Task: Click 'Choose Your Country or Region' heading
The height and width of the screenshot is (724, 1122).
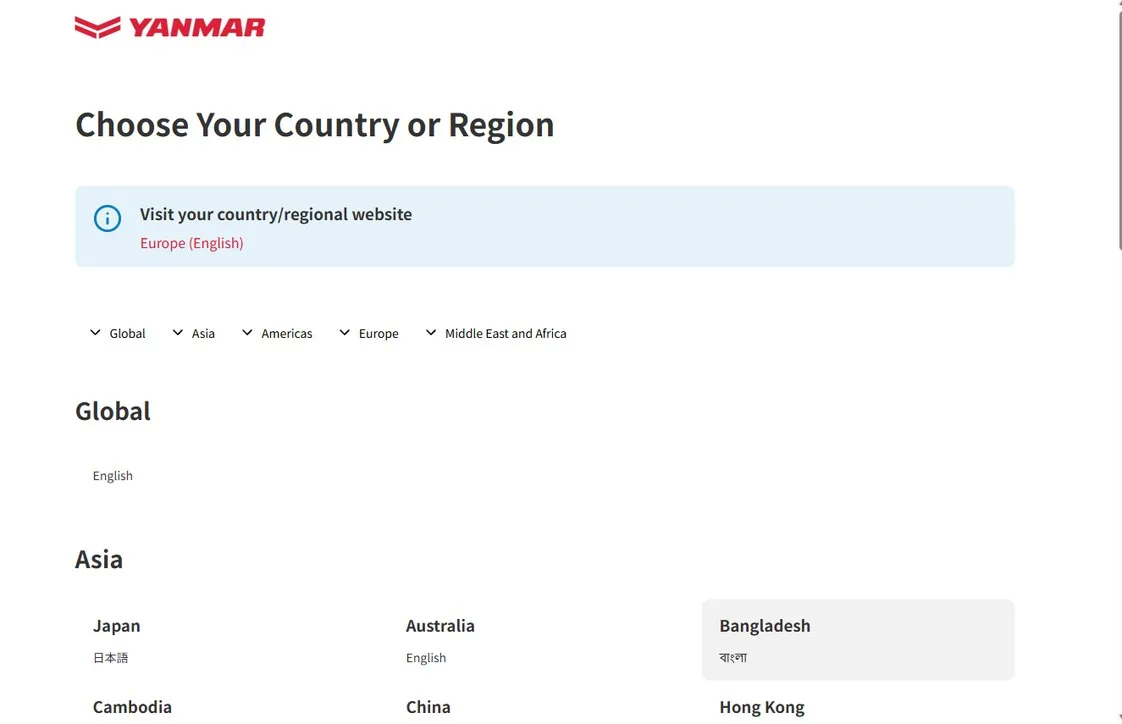Action: (x=315, y=124)
